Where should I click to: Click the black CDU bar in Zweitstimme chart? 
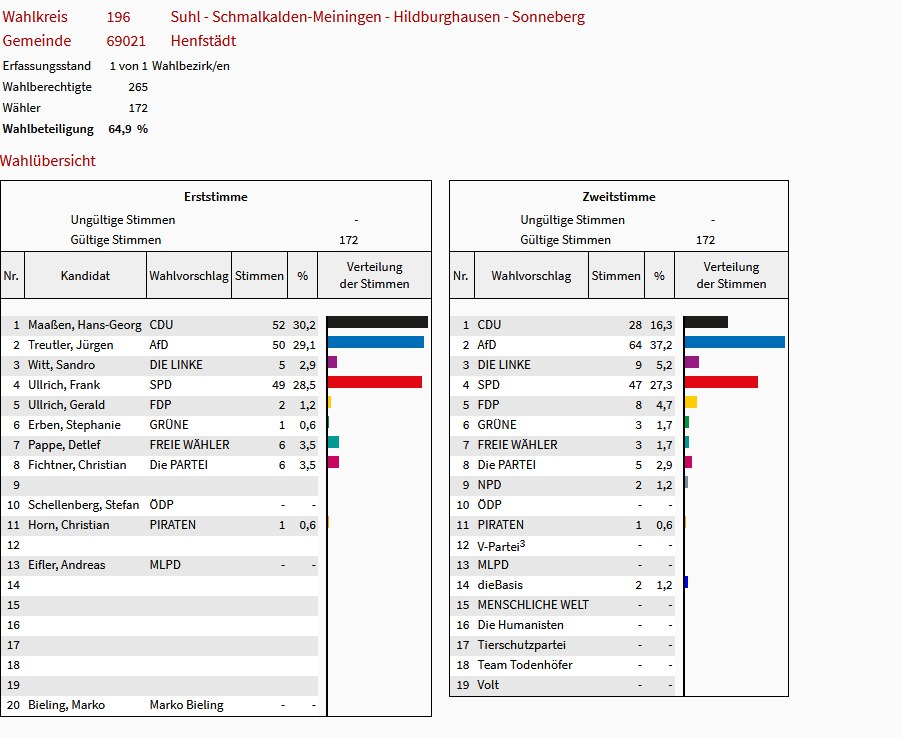(x=706, y=322)
